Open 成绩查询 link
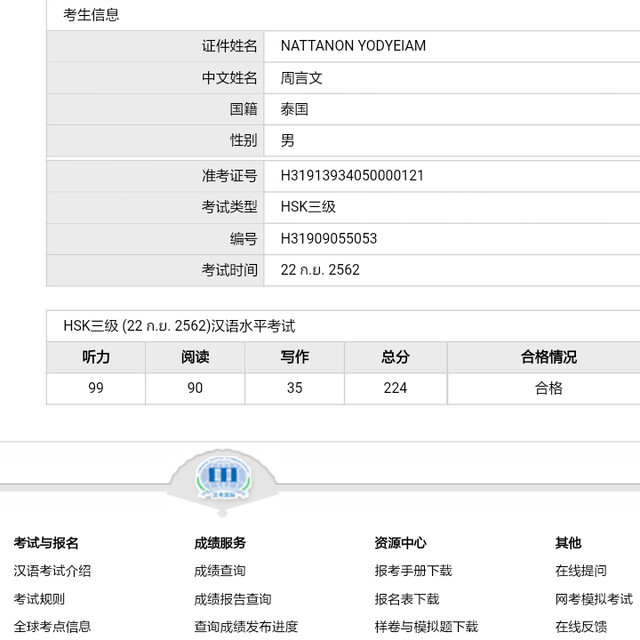Screen dimensions: 640x640 pyautogui.click(x=220, y=571)
